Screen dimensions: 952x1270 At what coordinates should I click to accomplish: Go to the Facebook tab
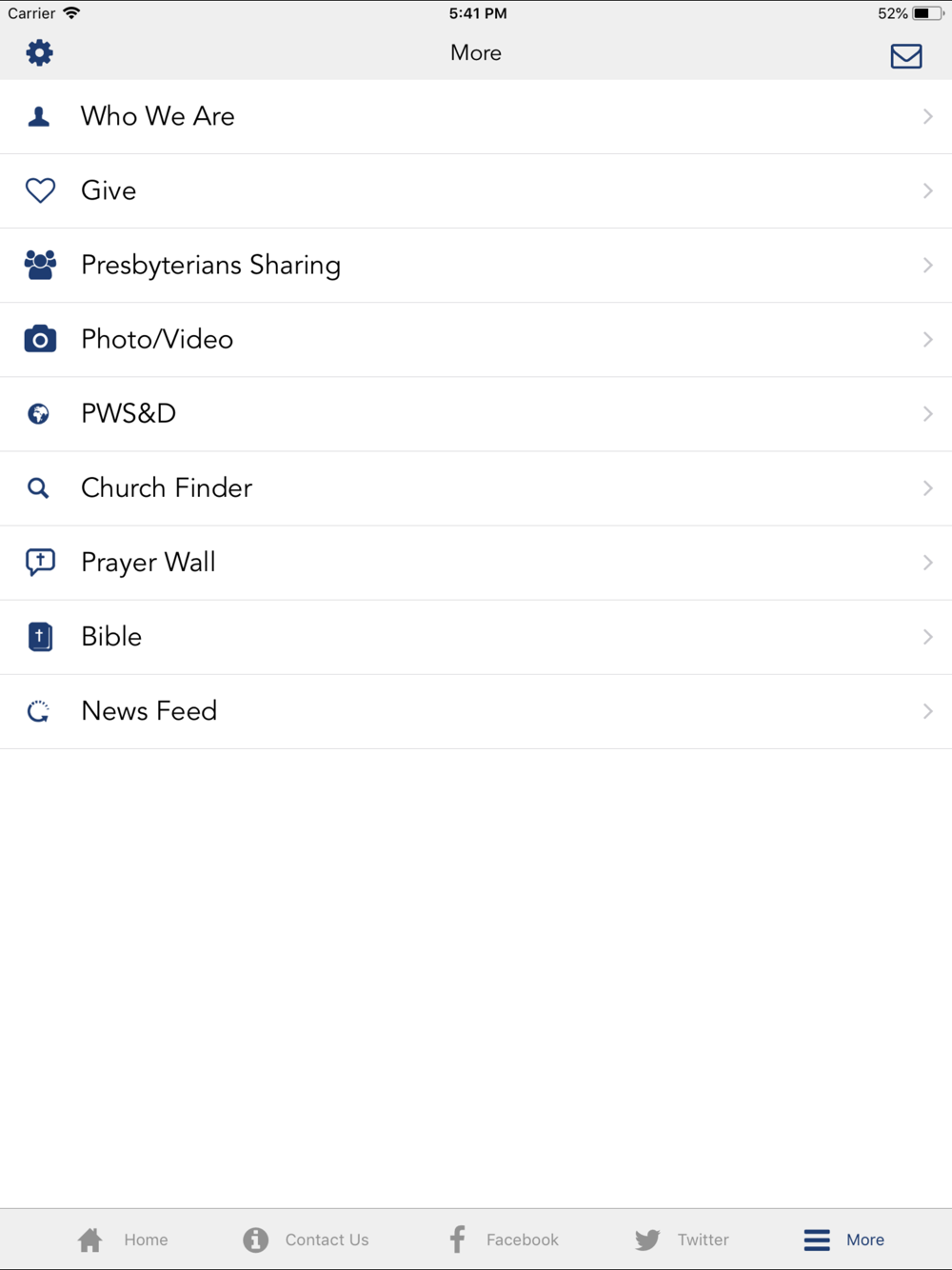coord(504,1240)
